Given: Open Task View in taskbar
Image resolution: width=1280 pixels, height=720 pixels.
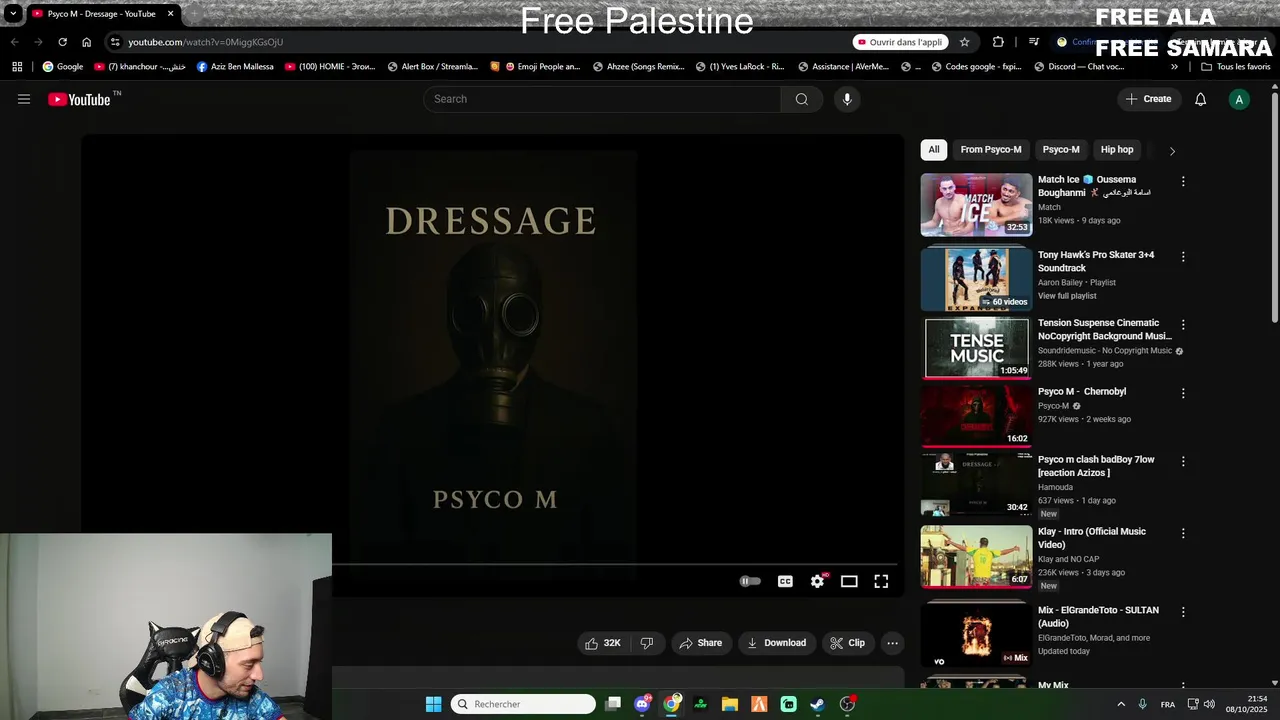Looking at the screenshot, I should 613,704.
